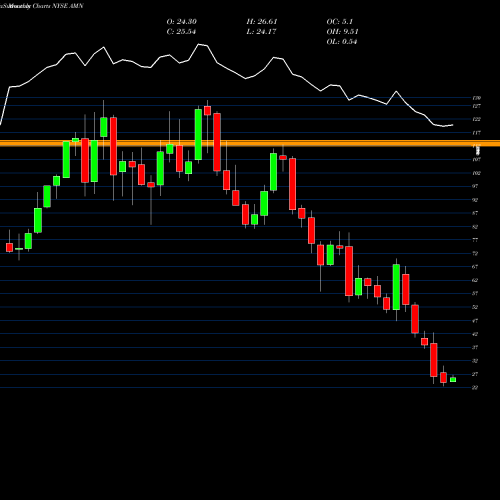This screenshot has width=500, height=500.
Task: Click the 102 price axis label
Action: click(x=477, y=173)
